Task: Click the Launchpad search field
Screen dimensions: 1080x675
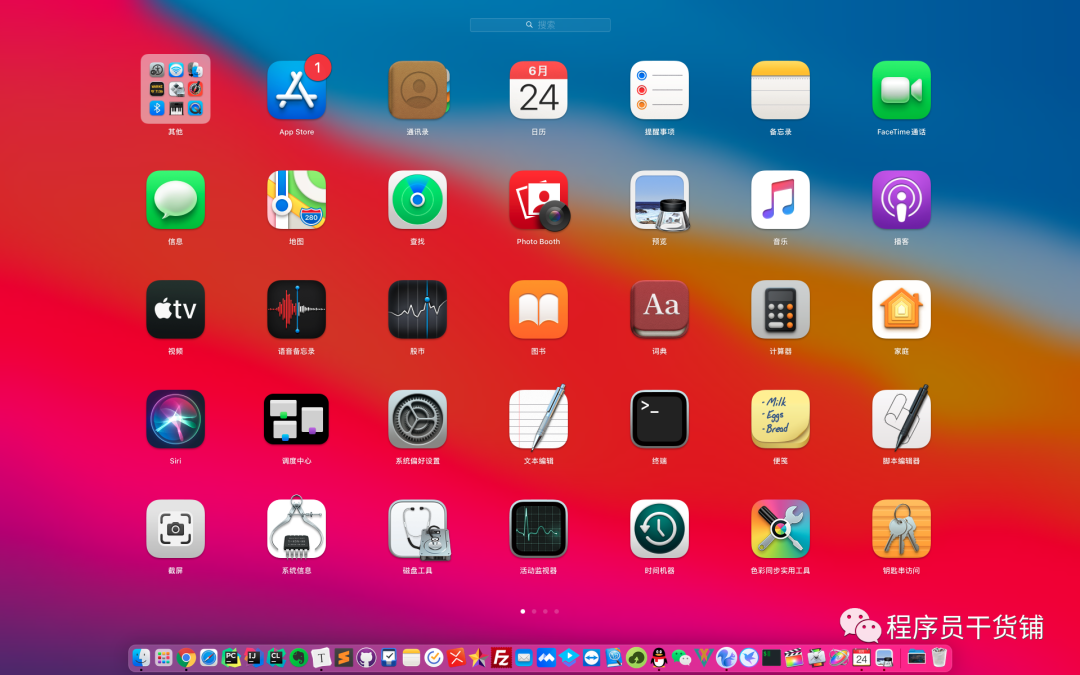Action: tap(540, 25)
